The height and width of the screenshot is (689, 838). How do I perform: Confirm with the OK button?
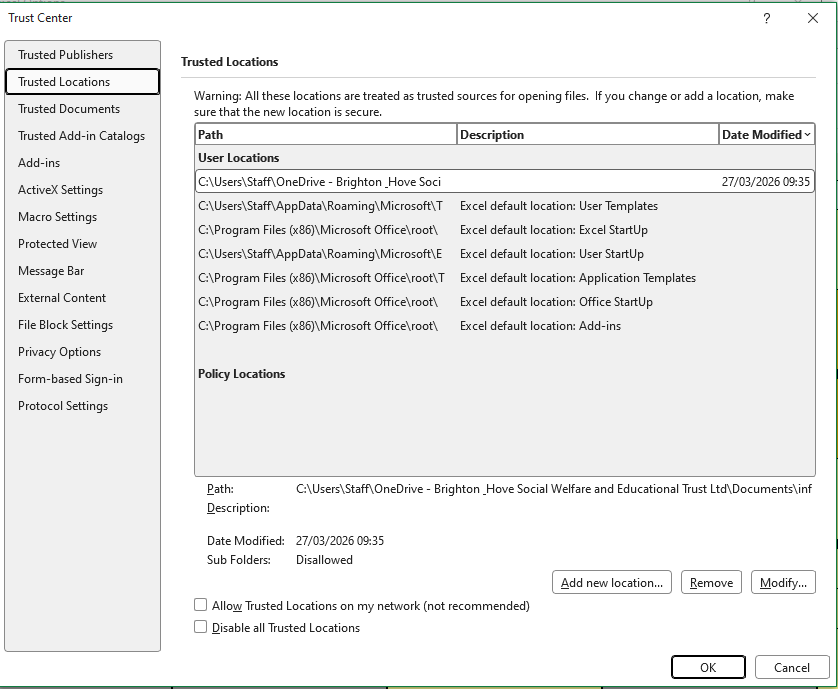click(x=708, y=668)
